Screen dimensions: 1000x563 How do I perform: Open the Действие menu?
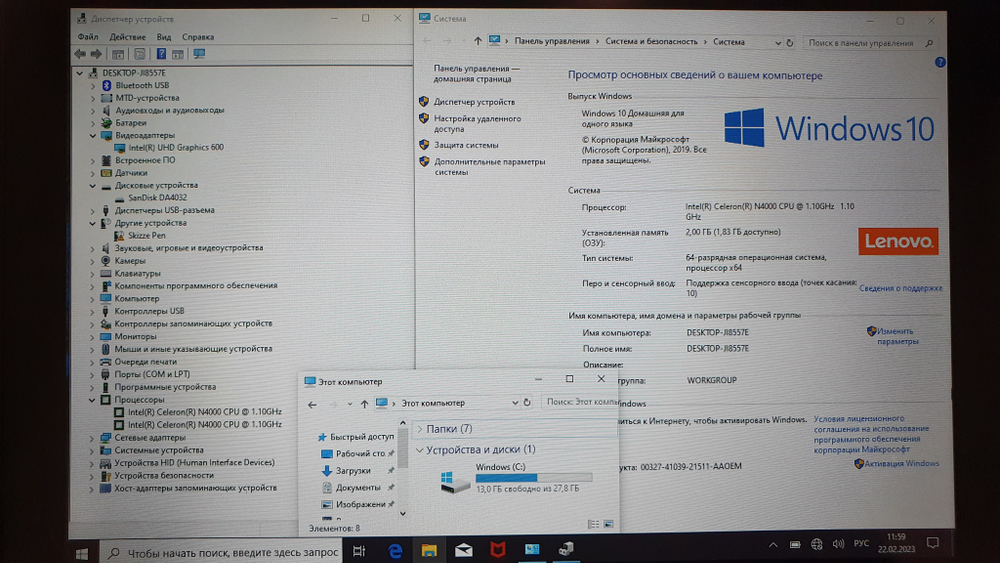(x=127, y=37)
